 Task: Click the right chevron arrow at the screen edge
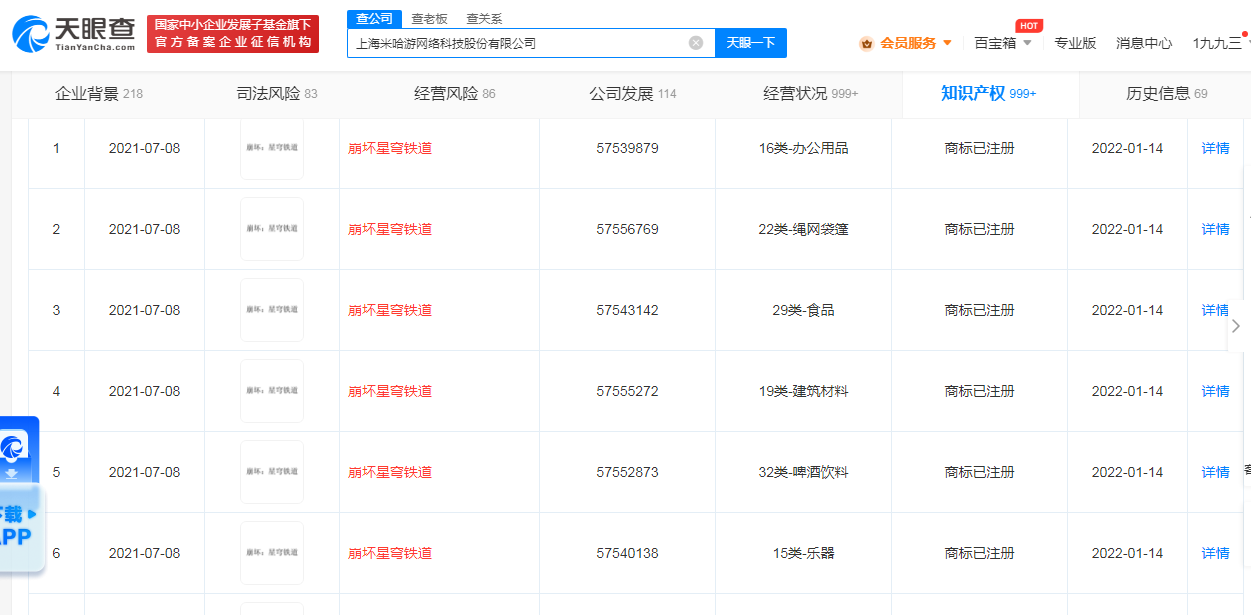(x=1237, y=326)
